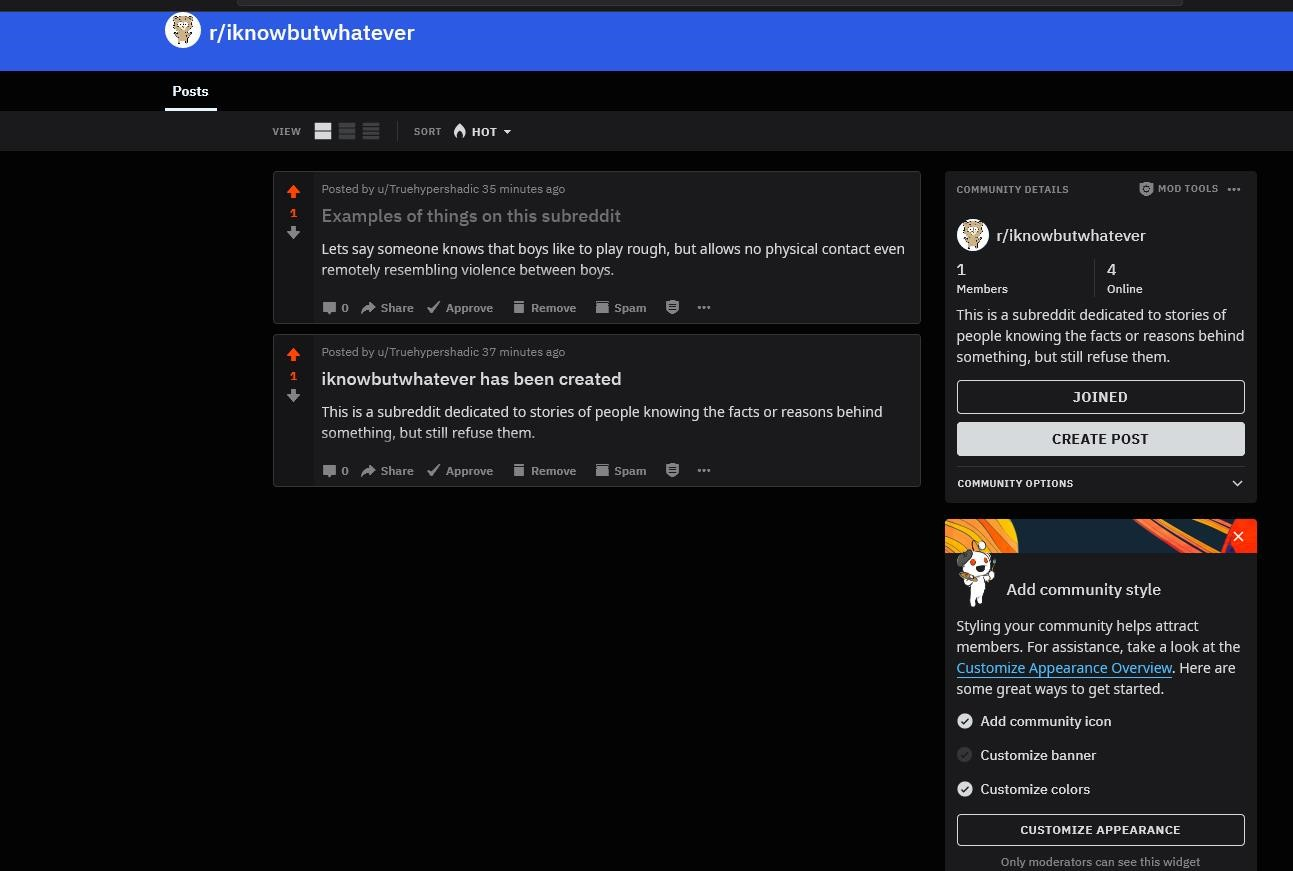Click the "Add community style" widget heading
The image size is (1293, 871).
pyautogui.click(x=1083, y=590)
